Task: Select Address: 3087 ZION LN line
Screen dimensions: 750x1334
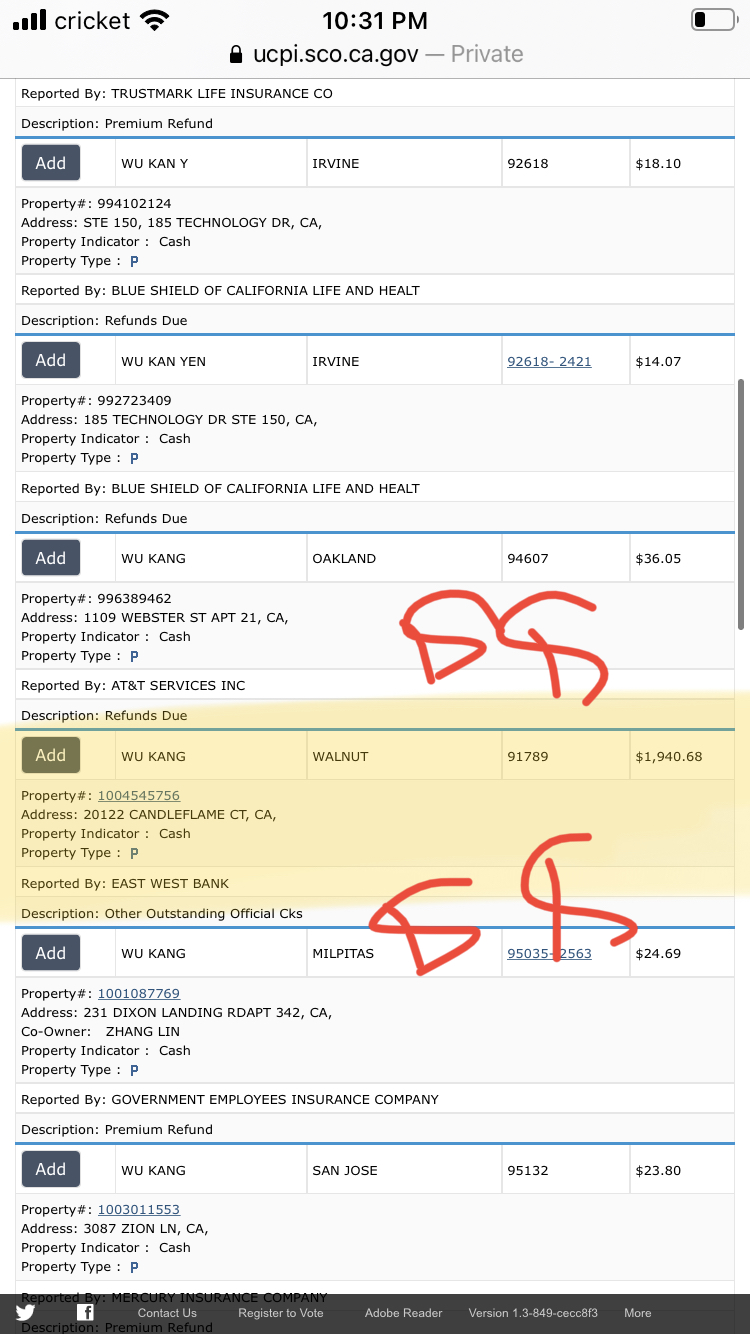Action: (x=115, y=1228)
